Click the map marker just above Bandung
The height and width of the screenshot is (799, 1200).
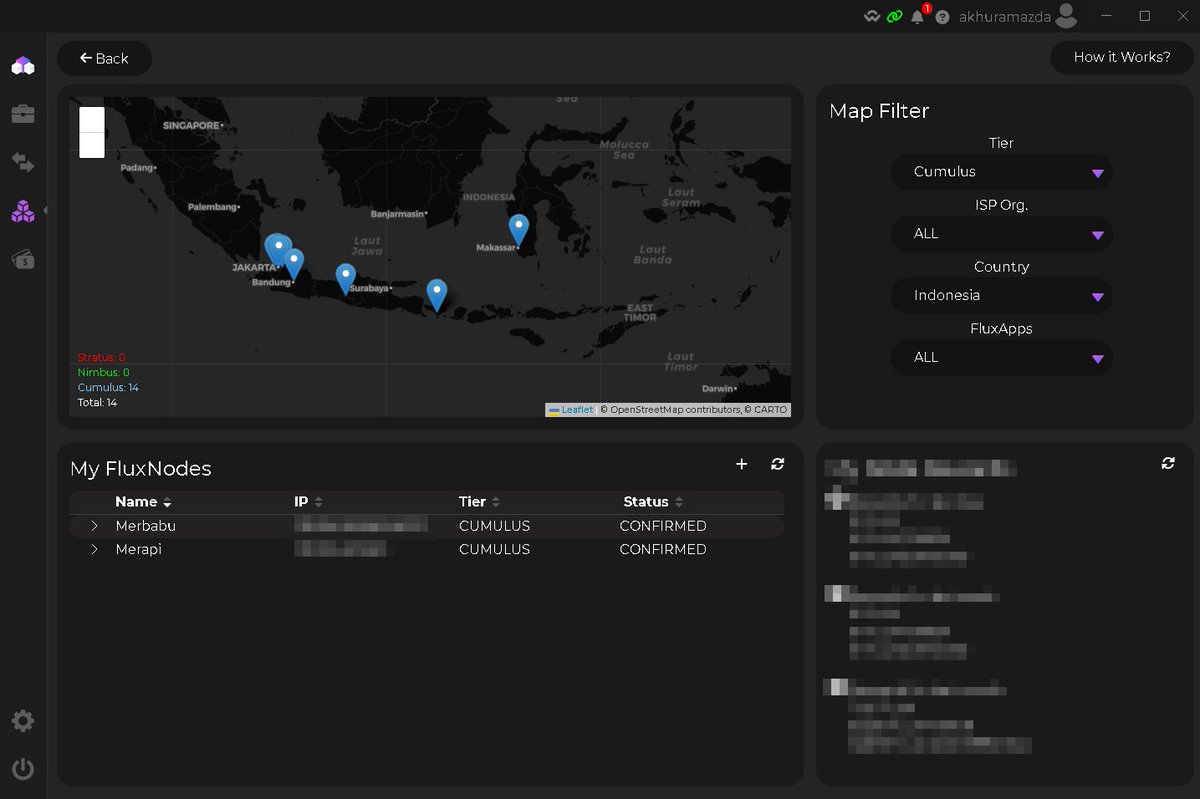coord(294,264)
